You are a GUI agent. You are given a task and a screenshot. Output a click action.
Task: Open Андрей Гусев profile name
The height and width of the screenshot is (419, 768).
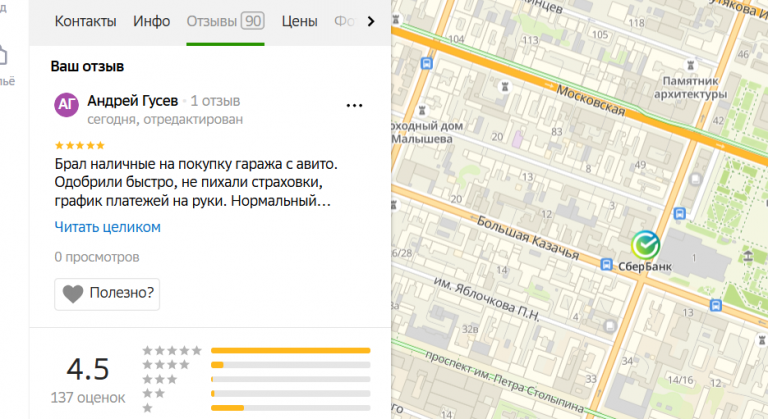point(133,100)
